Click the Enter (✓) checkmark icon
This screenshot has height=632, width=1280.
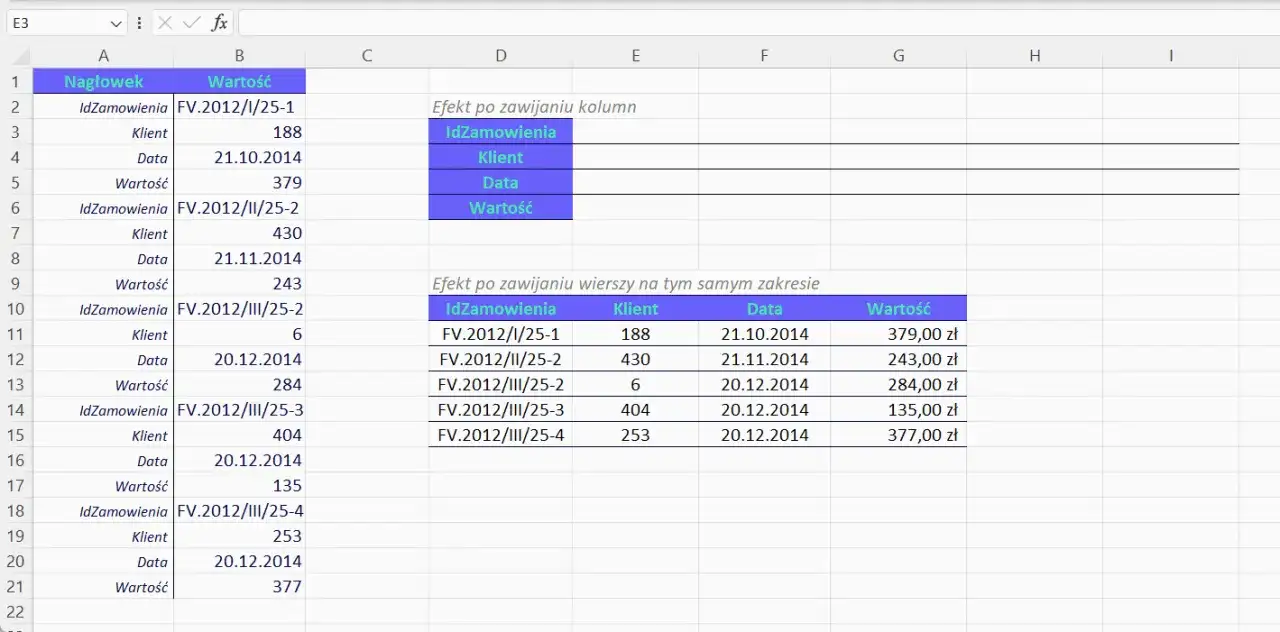coord(191,22)
